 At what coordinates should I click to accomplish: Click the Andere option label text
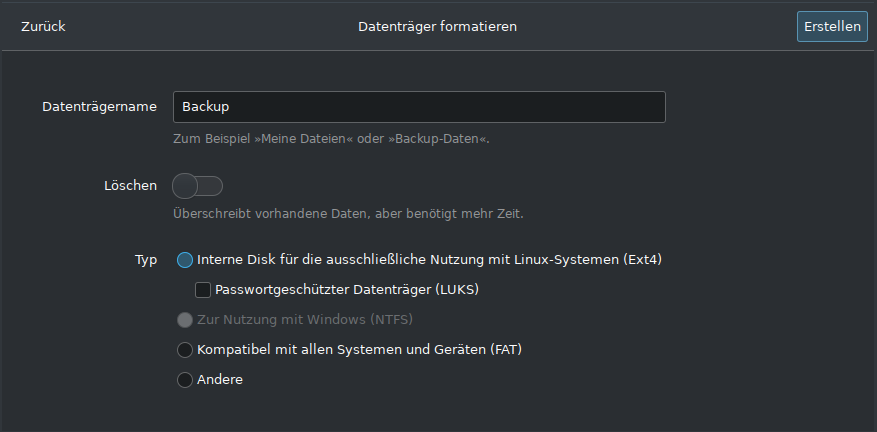point(220,379)
